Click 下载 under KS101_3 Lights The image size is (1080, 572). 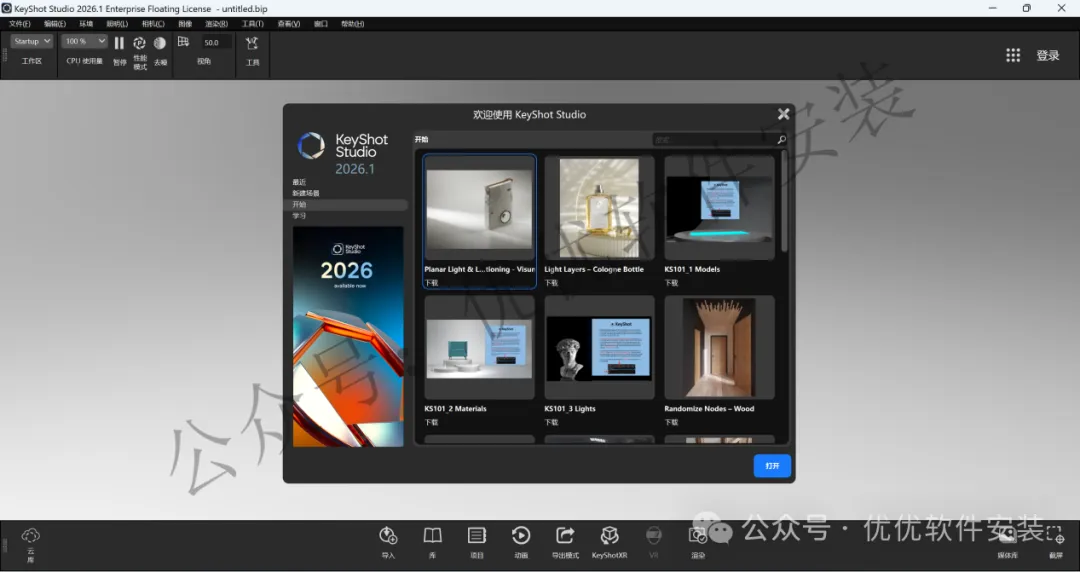551,422
